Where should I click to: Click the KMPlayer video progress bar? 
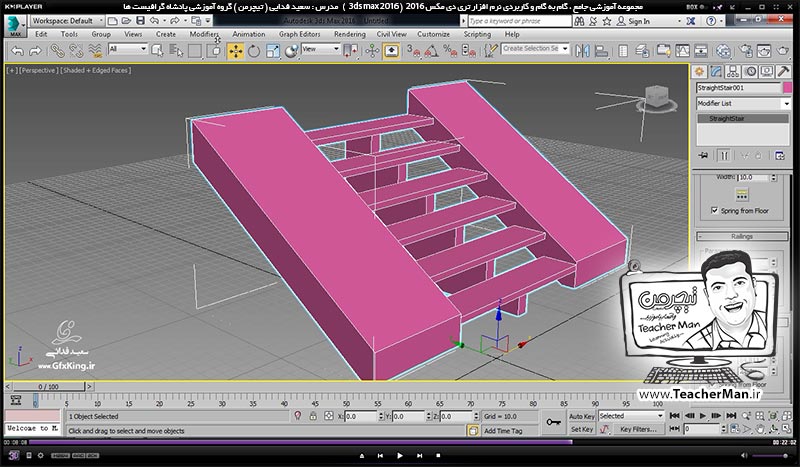coord(399,443)
